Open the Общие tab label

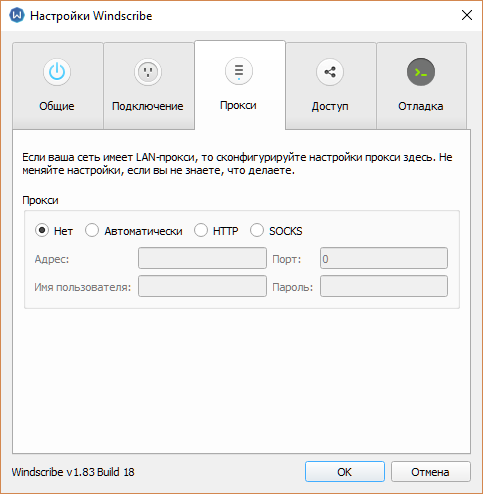tap(57, 106)
